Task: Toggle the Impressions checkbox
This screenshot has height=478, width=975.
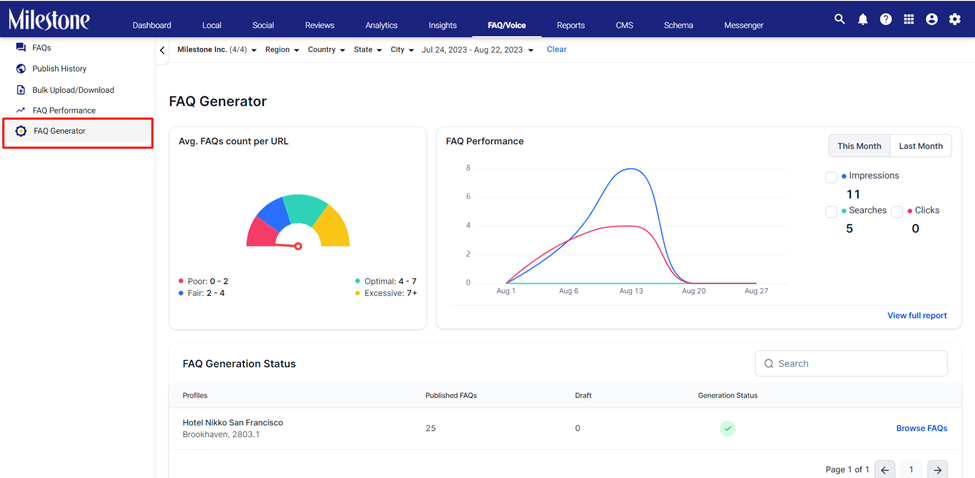Action: 831,178
